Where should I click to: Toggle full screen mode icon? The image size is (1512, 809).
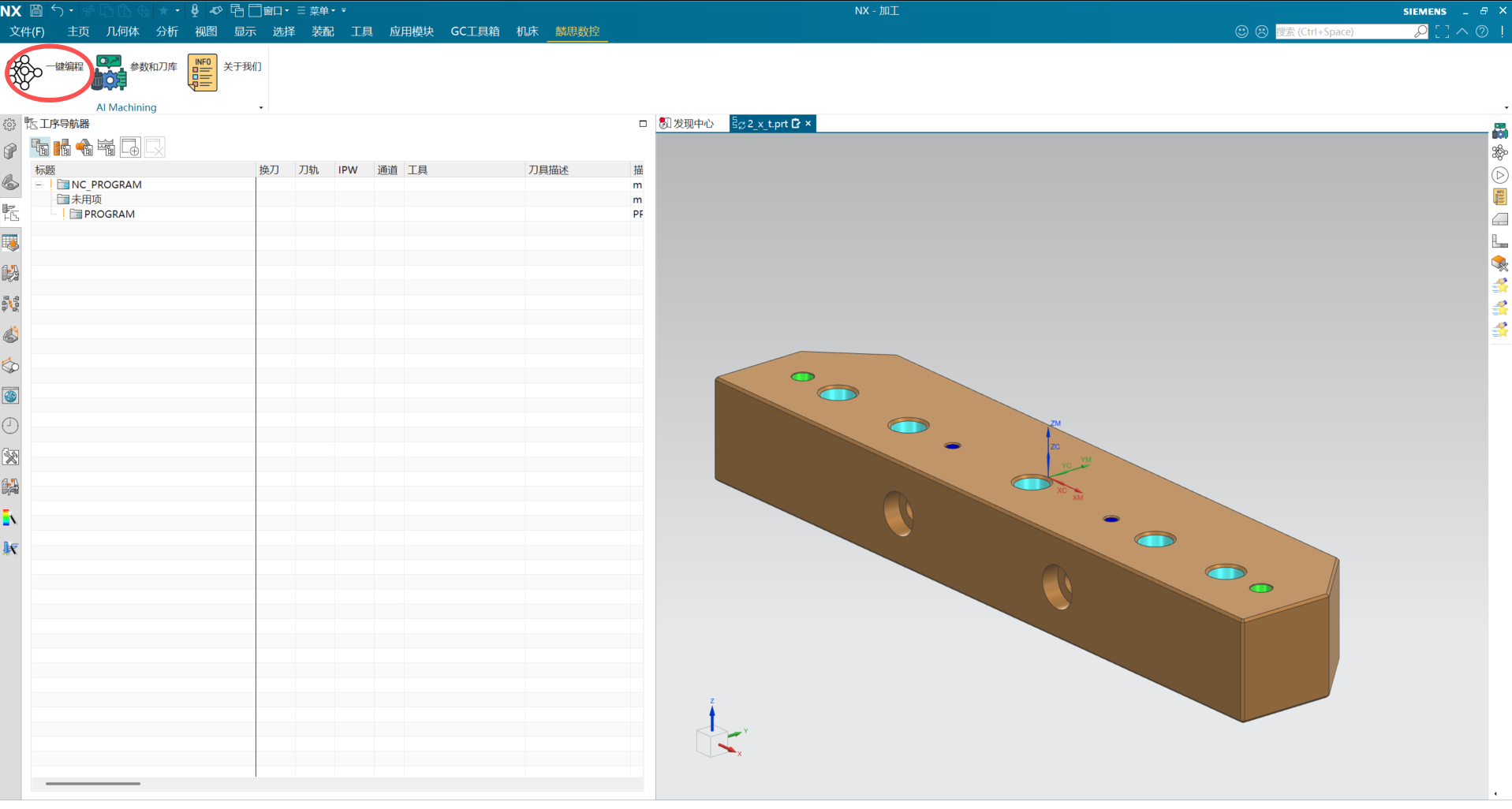pos(1442,32)
